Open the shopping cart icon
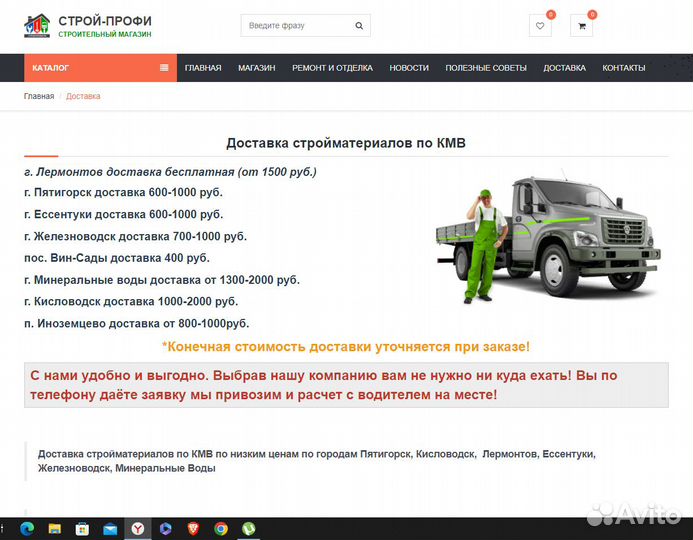 coord(581,26)
